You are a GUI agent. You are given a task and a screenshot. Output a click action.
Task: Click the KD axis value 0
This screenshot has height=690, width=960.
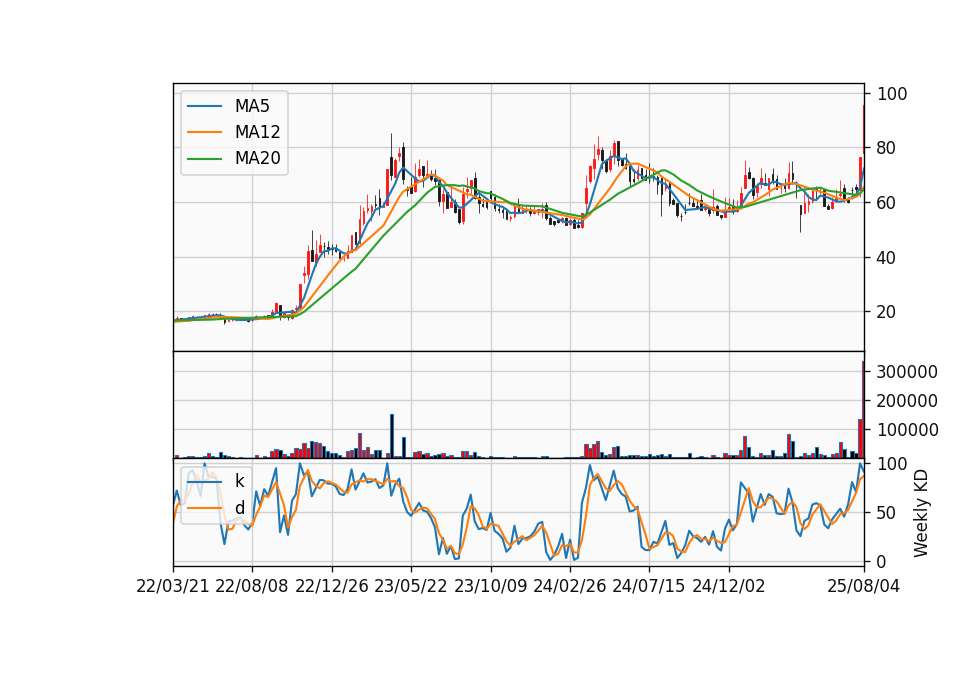(882, 562)
